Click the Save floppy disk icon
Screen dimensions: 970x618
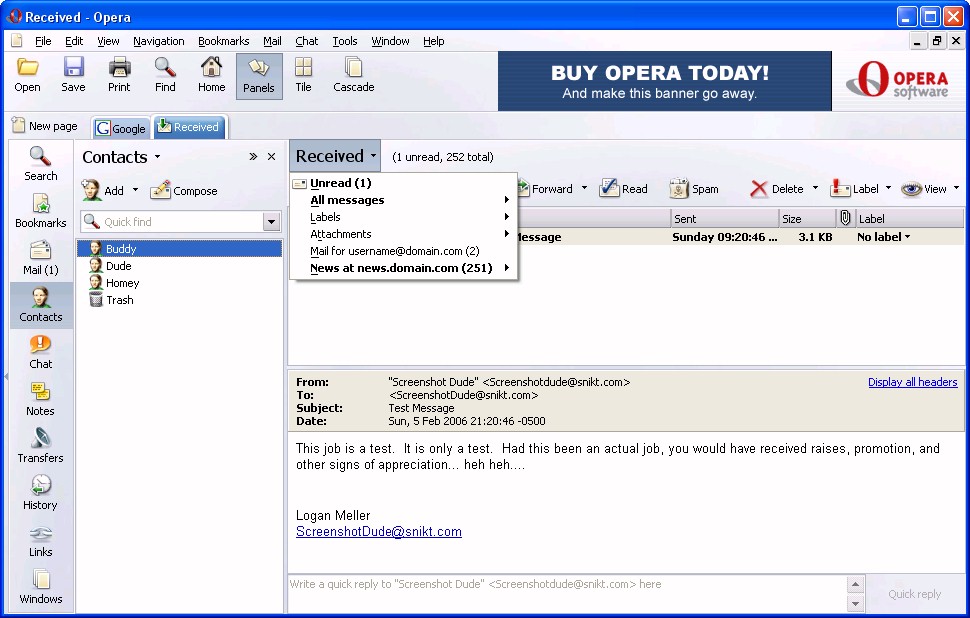tap(73, 75)
